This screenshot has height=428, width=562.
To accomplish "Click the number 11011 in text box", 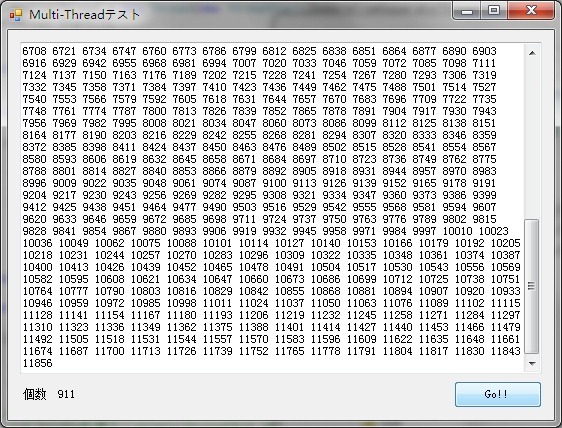I will 218,303.
